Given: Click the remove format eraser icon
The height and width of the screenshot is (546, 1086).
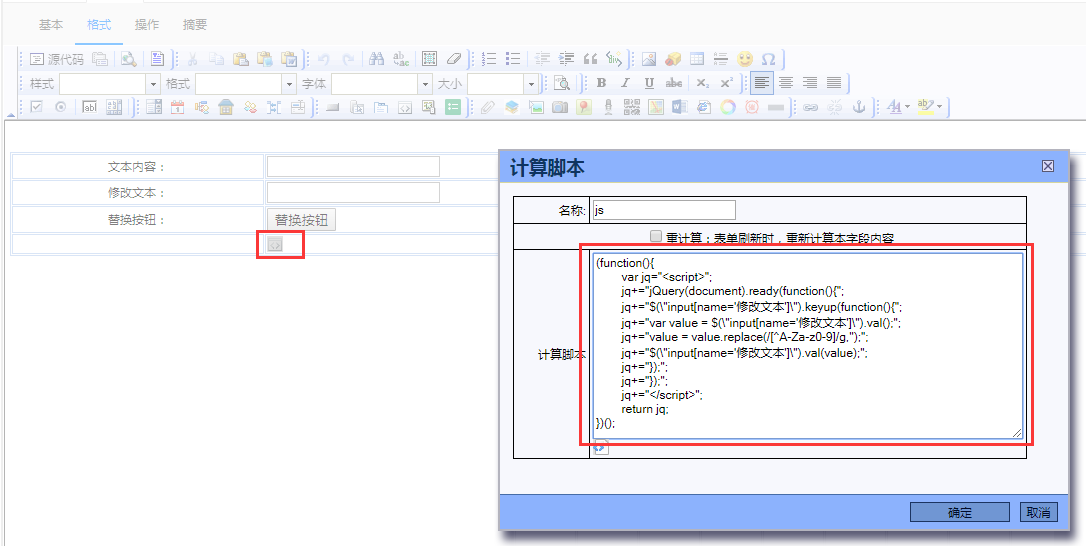Looking at the screenshot, I should (x=454, y=59).
